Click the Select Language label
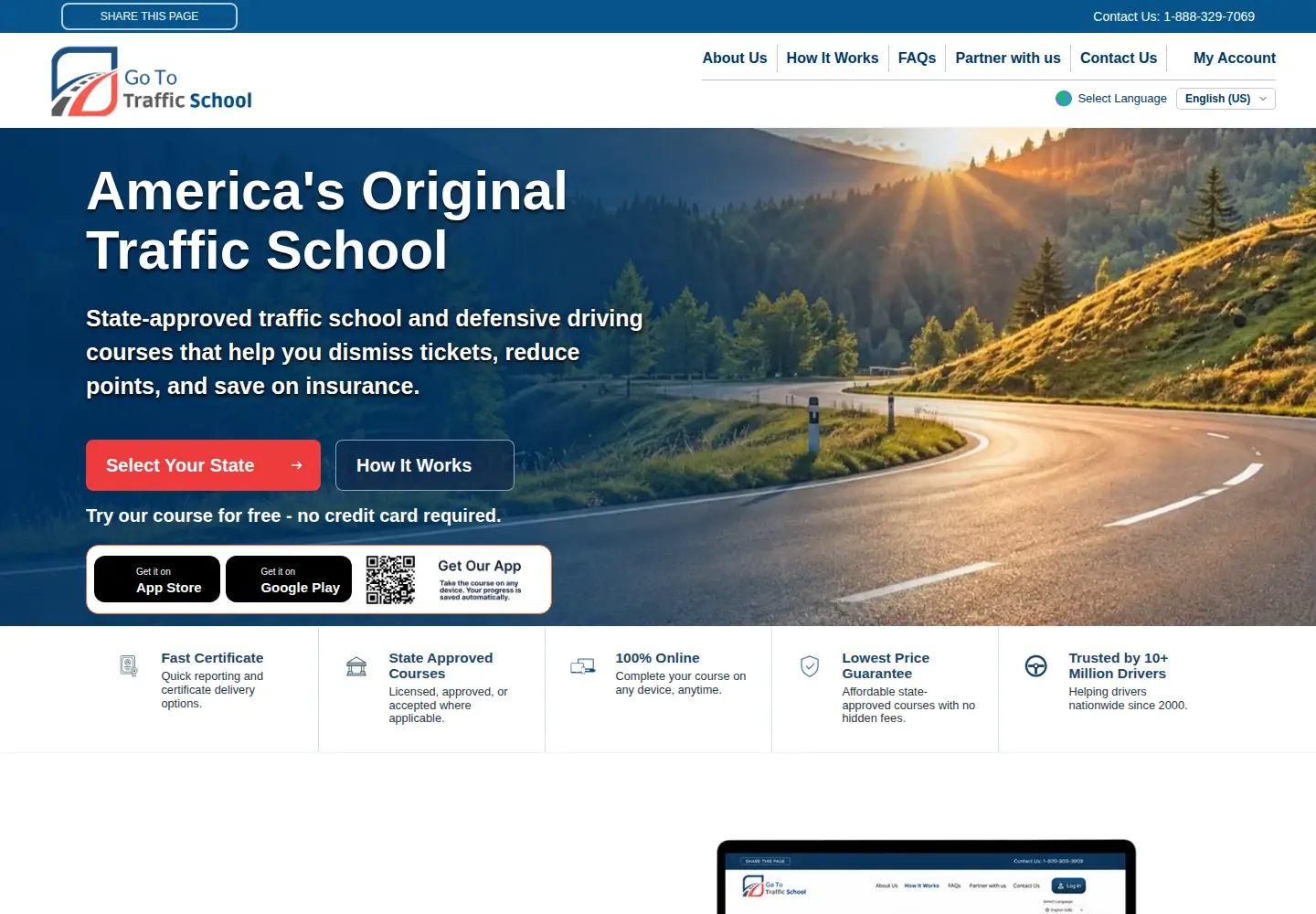1316x914 pixels. coord(1122,99)
